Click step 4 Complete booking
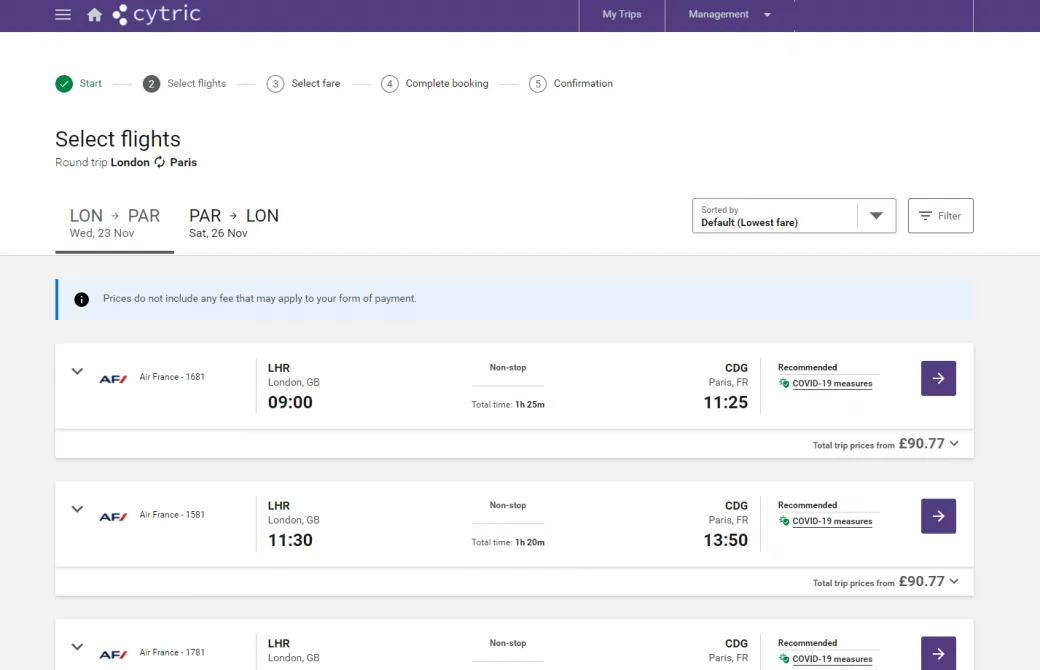 (434, 84)
